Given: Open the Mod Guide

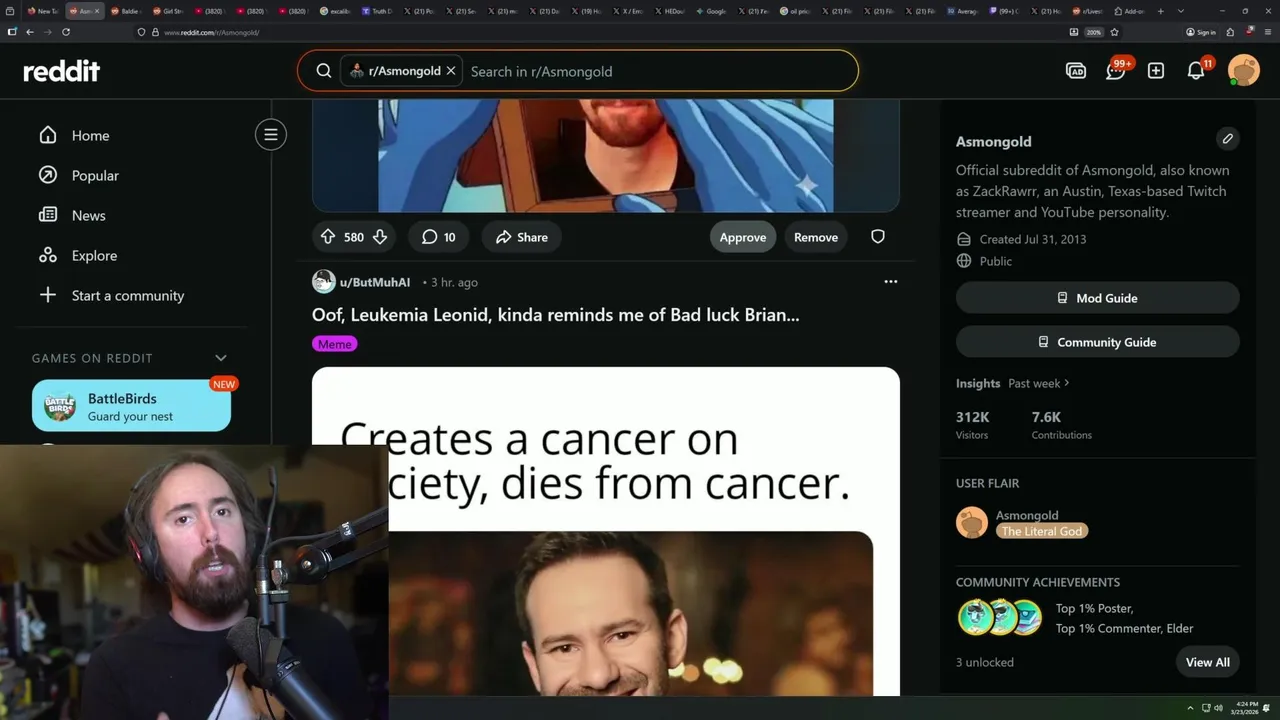Looking at the screenshot, I should point(1098,298).
